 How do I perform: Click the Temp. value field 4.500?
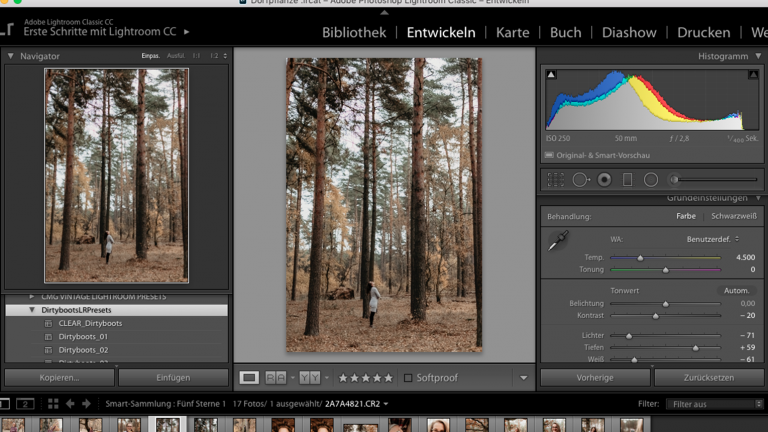(745, 257)
